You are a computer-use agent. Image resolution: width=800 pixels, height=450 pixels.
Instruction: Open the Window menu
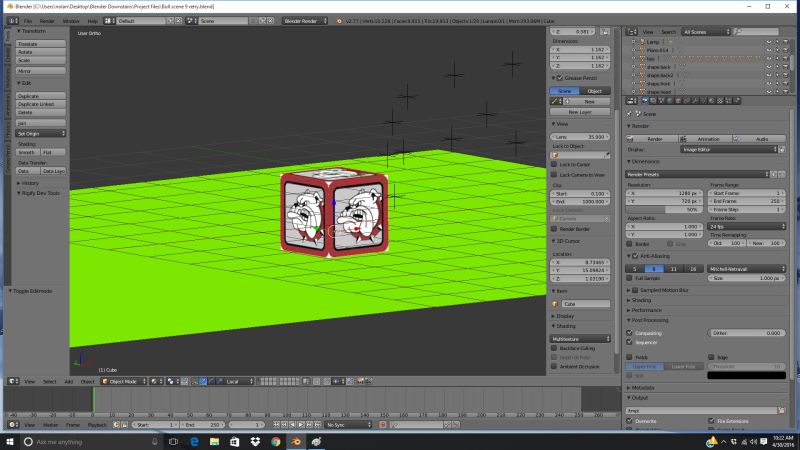(x=71, y=21)
